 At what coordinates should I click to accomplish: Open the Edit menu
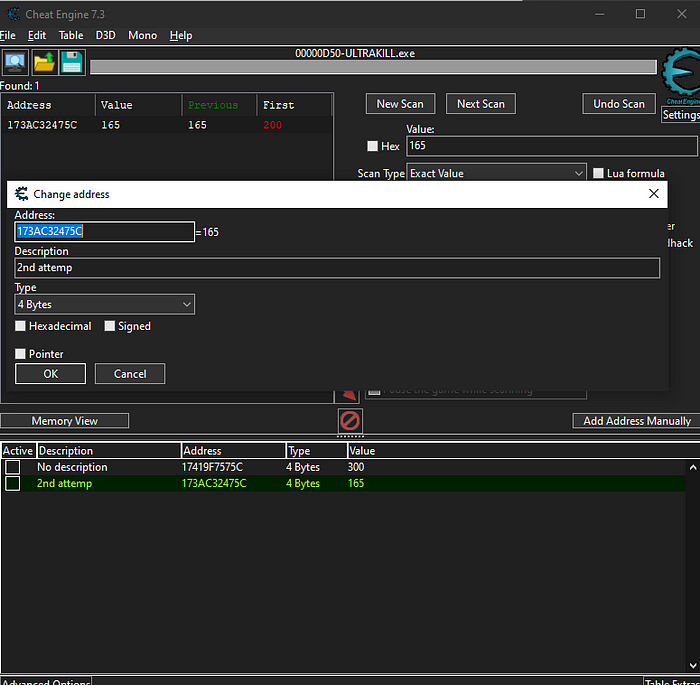(37, 35)
